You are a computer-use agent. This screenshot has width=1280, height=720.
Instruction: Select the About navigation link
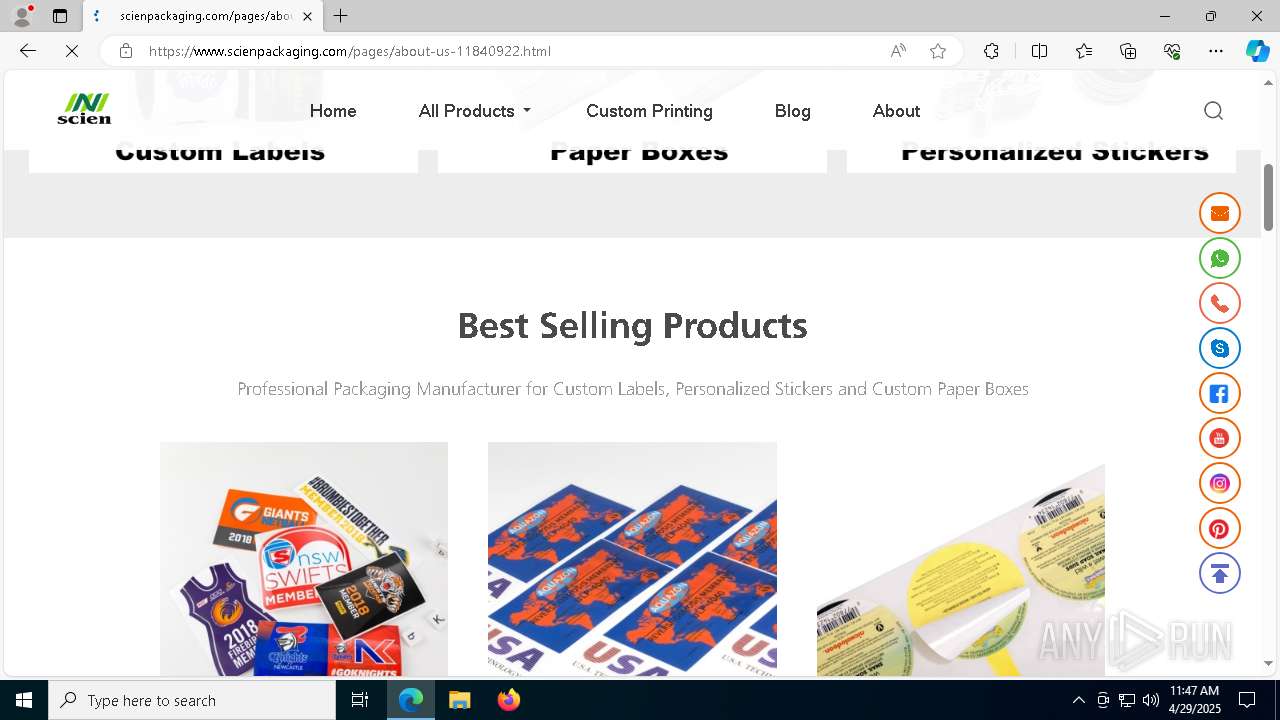896,111
